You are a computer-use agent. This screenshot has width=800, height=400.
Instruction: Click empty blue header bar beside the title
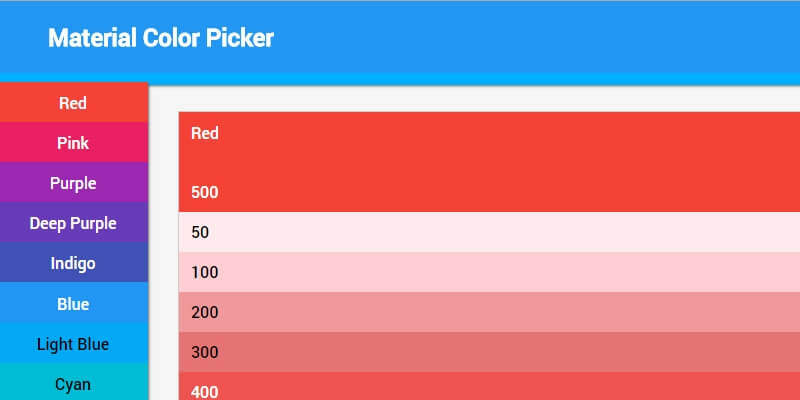[x=550, y=38]
